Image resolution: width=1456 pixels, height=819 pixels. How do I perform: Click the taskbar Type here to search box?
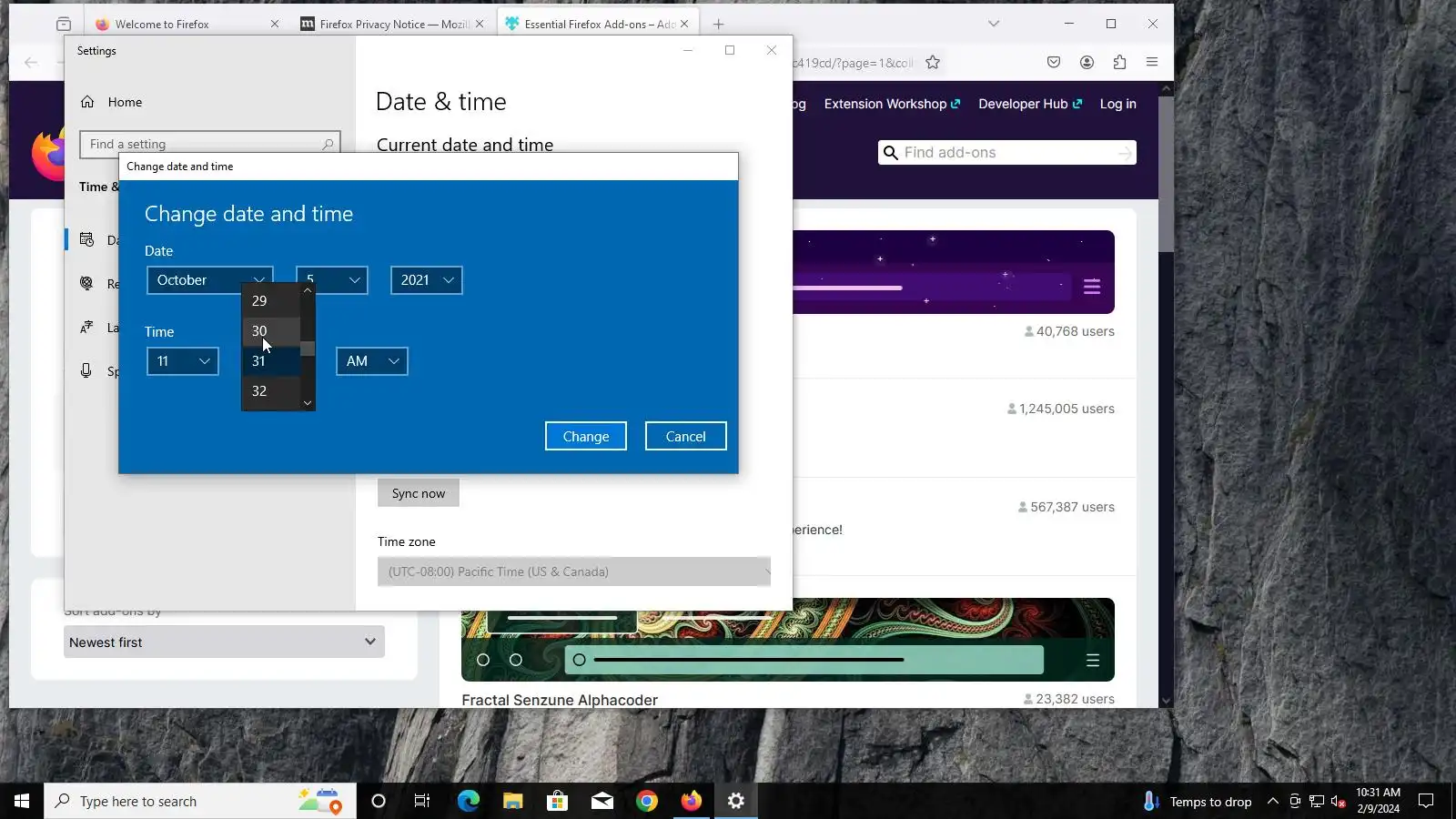(x=200, y=801)
